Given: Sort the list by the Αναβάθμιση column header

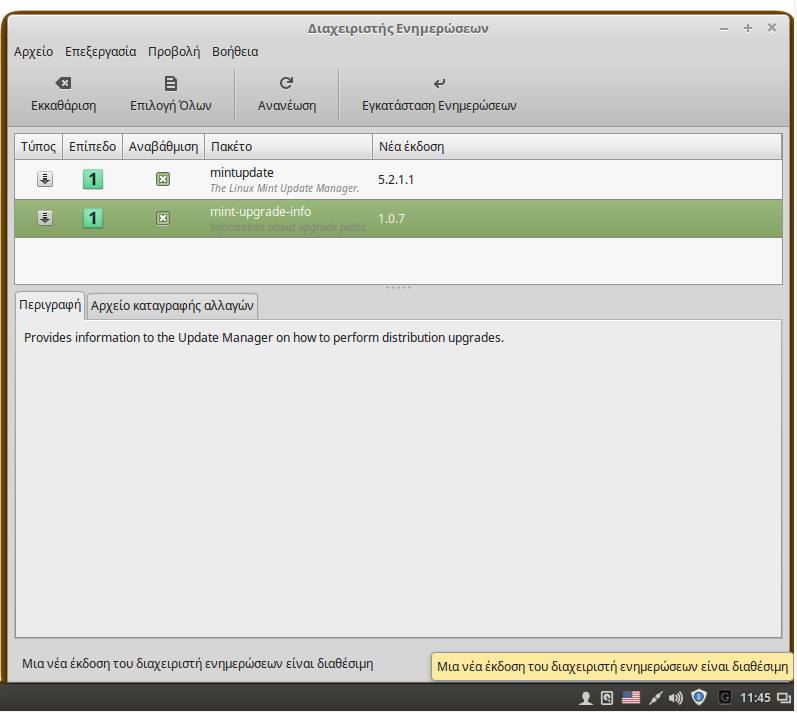Looking at the screenshot, I should coord(163,146).
